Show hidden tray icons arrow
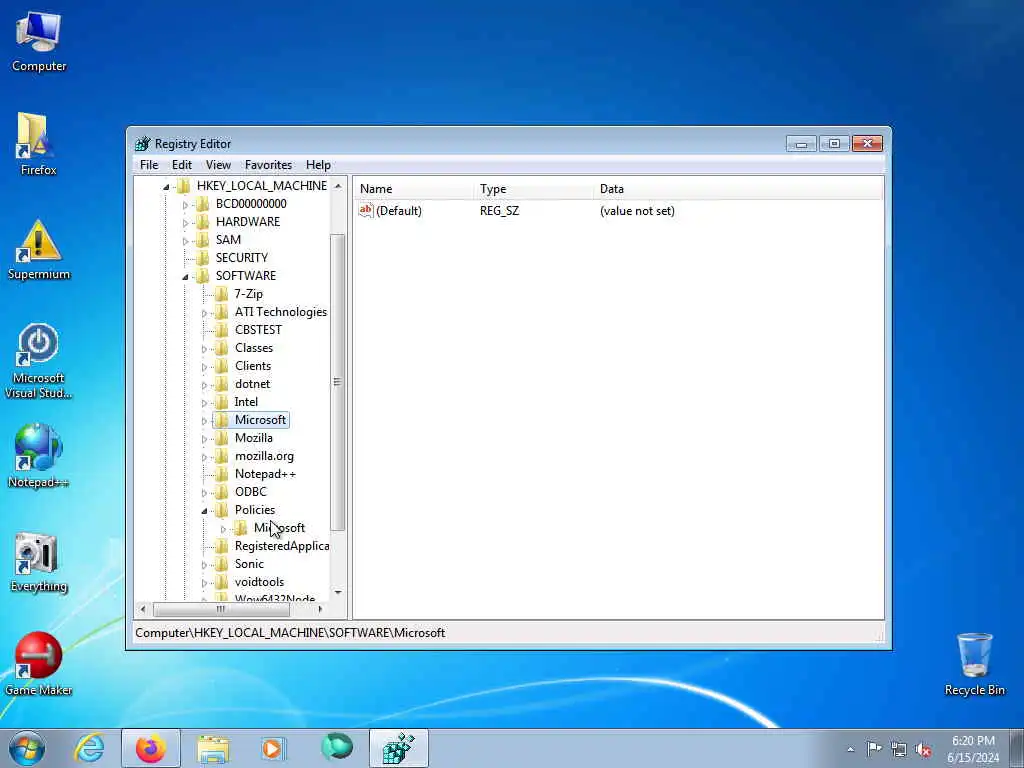Image resolution: width=1024 pixels, height=768 pixels. pos(850,749)
